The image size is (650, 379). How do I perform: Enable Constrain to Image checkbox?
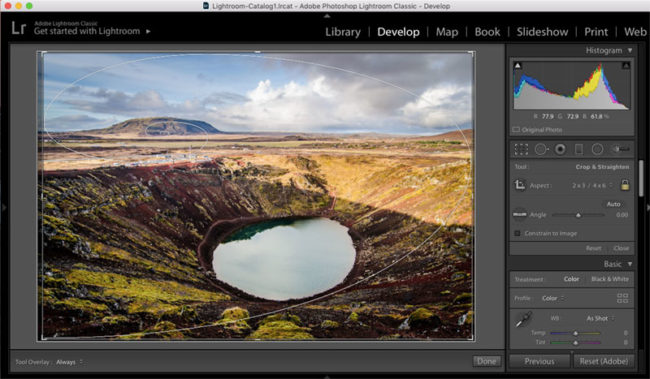point(517,233)
